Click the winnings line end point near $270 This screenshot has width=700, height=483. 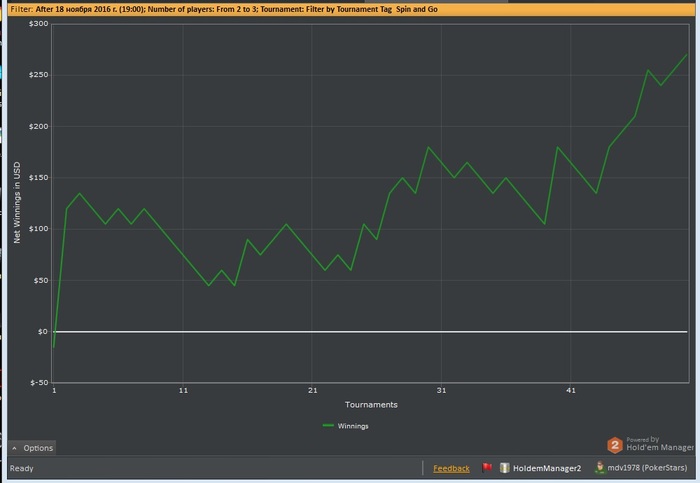pyautogui.click(x=687, y=55)
